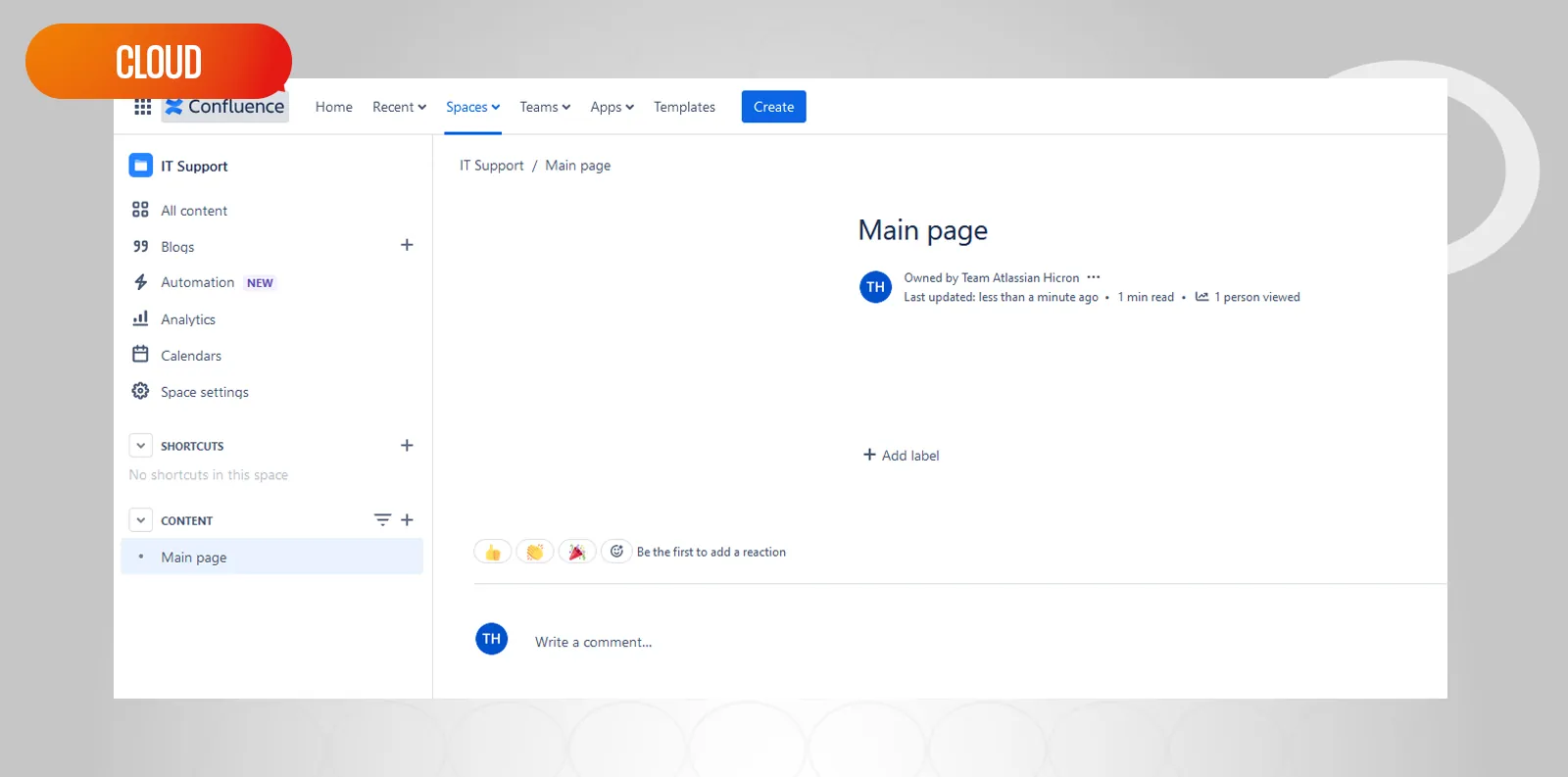The image size is (1568, 777).
Task: Open the IT Support space icon
Action: tap(141, 166)
